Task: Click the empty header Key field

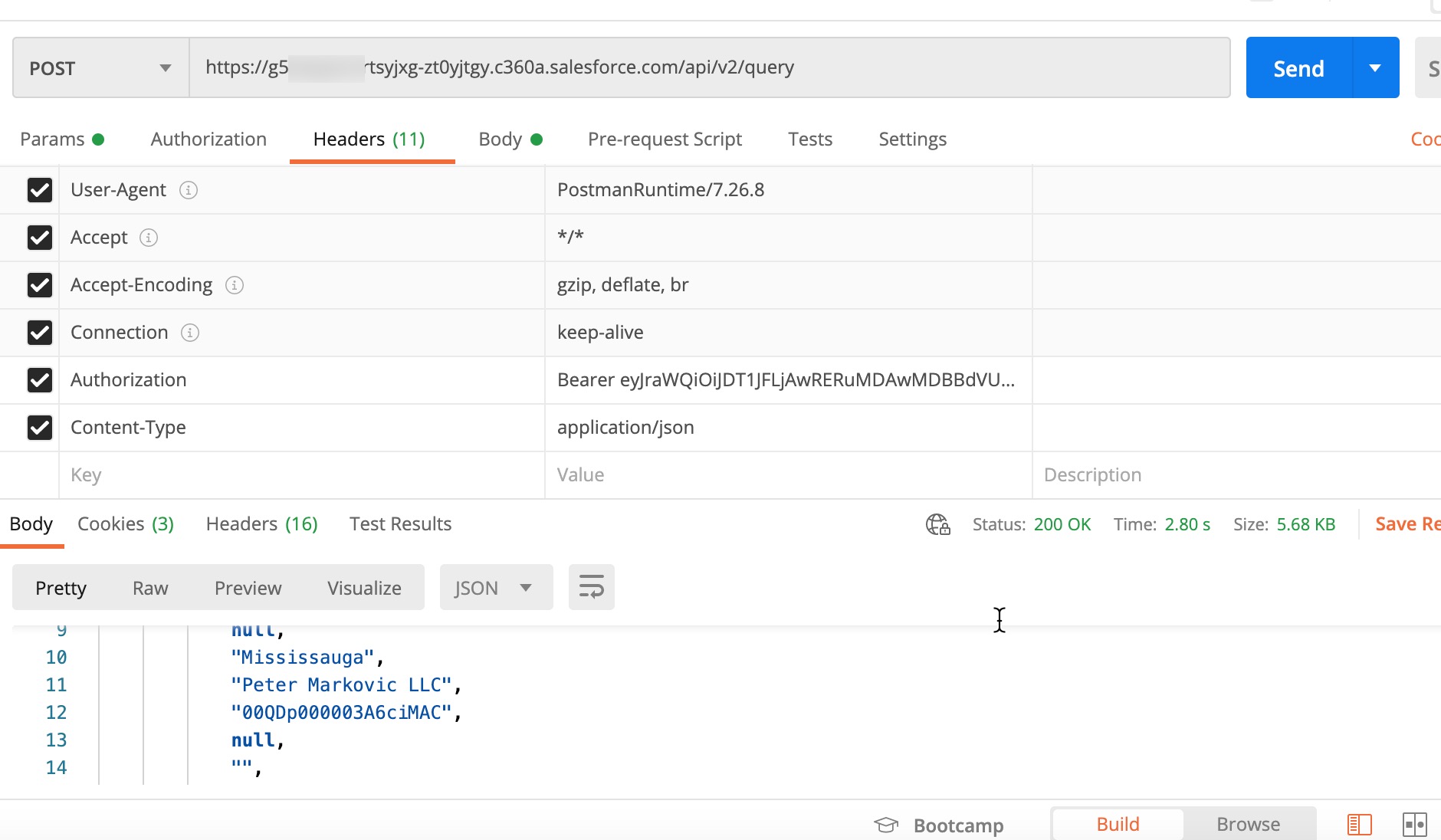Action: pos(300,475)
